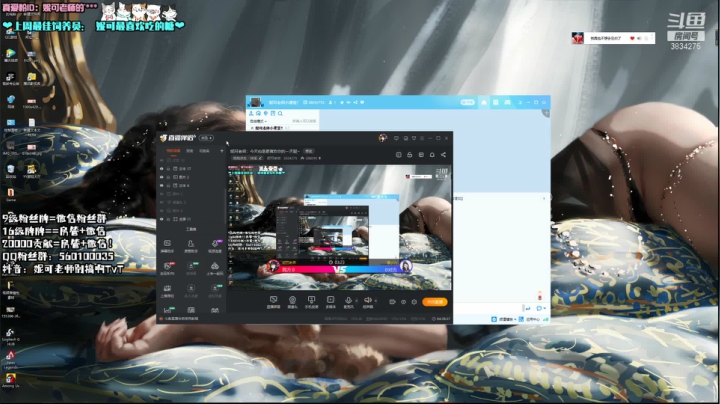Toggle eye icon of the topmost dimmed layer
720x404 pixels.
[161, 160]
